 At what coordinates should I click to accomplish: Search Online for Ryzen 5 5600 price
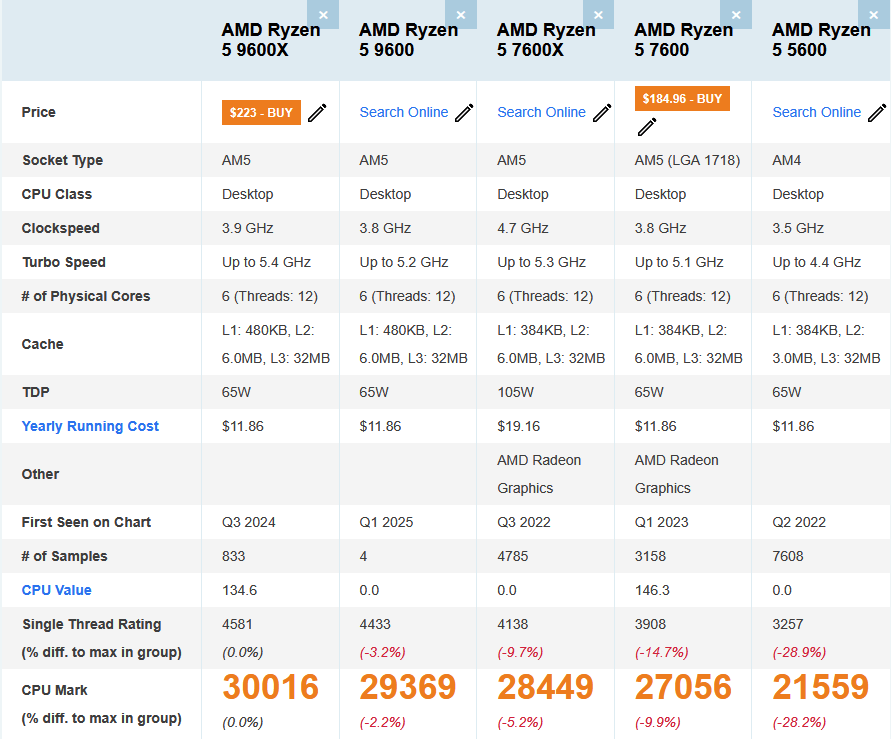818,112
